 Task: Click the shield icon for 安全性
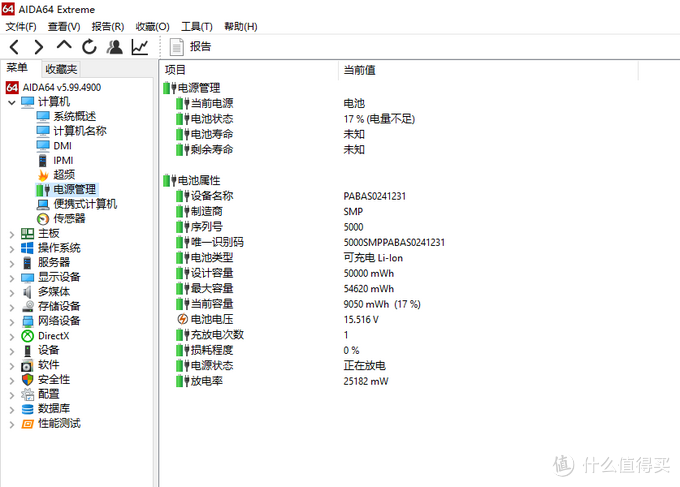coord(27,380)
